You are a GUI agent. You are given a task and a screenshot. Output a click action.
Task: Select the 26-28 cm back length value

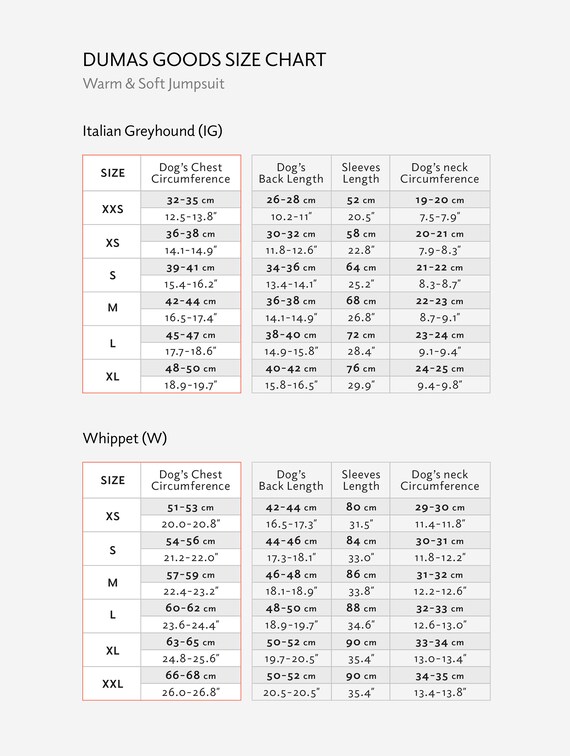291,200
